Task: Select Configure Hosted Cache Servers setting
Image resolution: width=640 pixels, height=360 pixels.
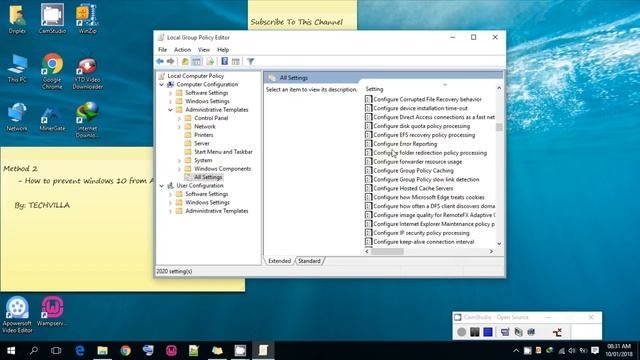Action: click(413, 189)
